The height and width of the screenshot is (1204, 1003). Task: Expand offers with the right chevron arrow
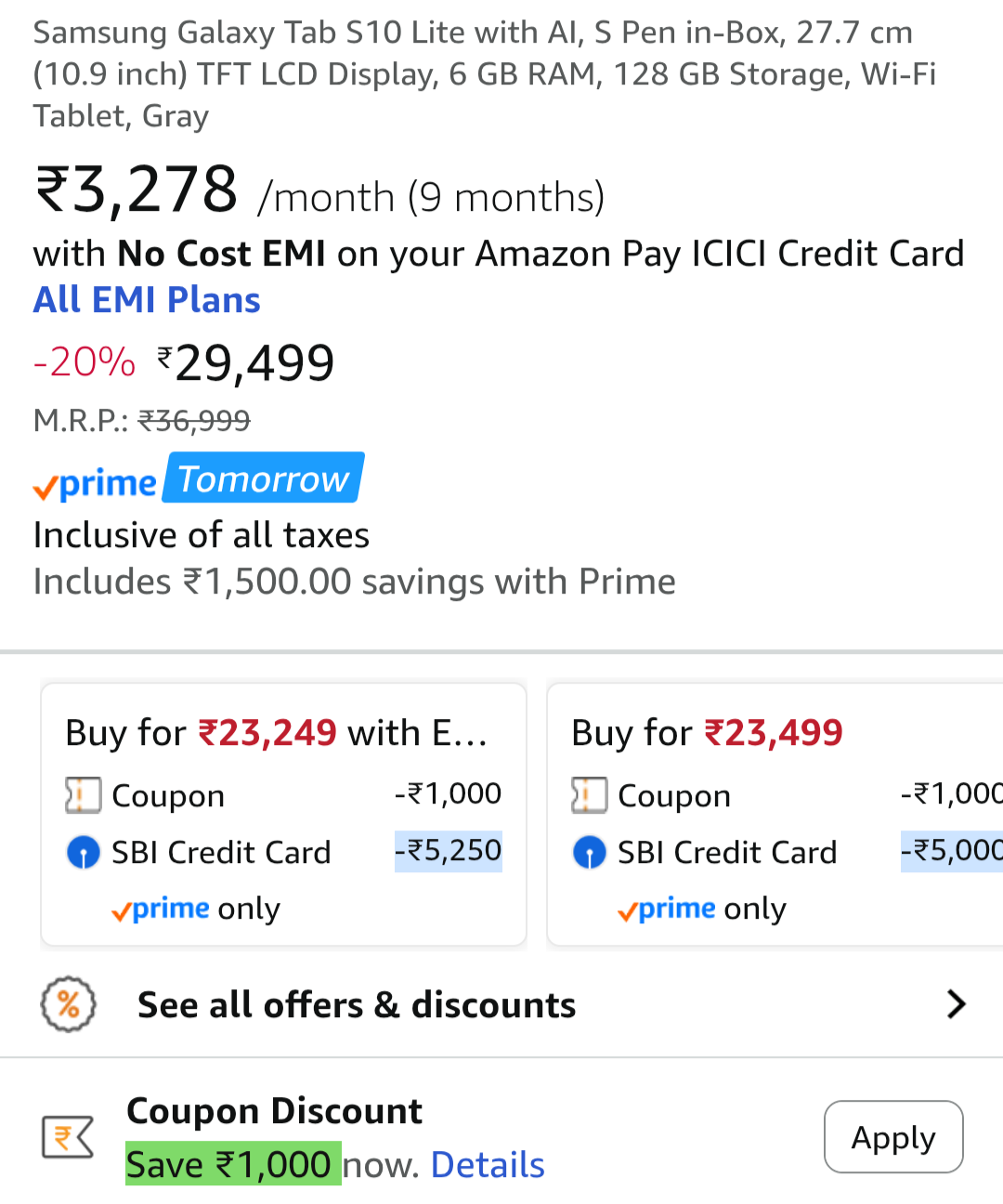point(956,1004)
